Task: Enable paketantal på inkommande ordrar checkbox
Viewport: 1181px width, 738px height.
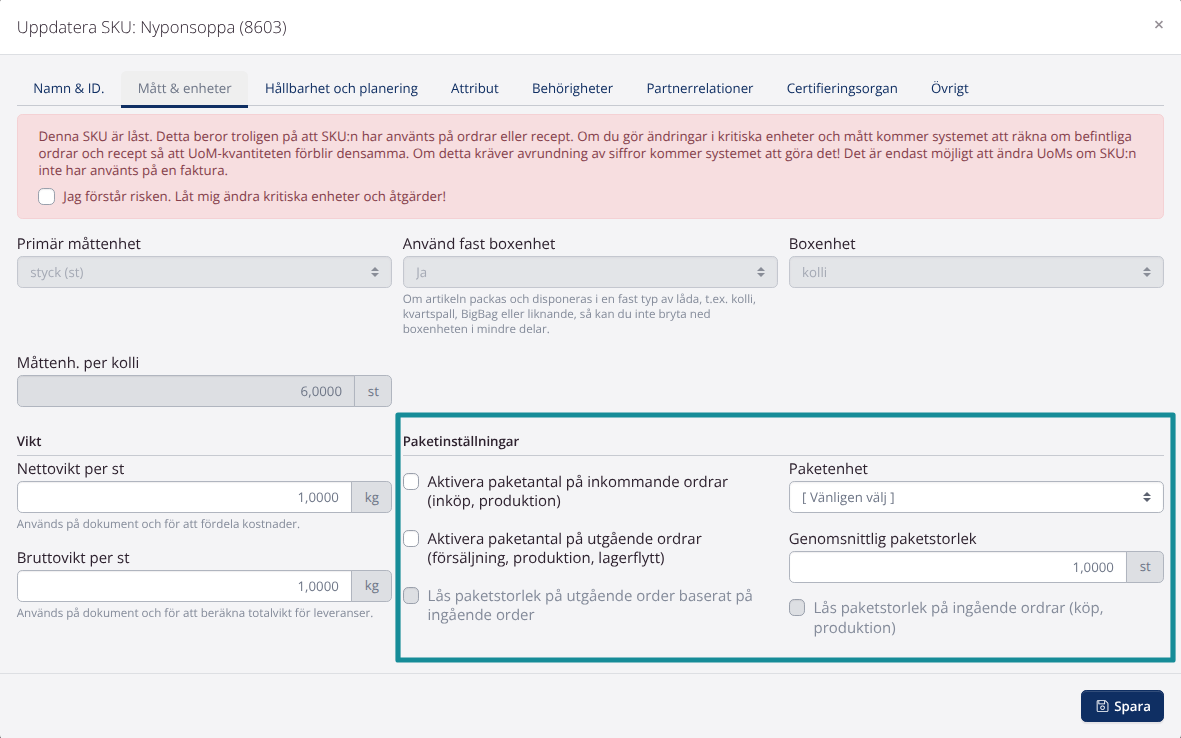Action: tap(411, 482)
